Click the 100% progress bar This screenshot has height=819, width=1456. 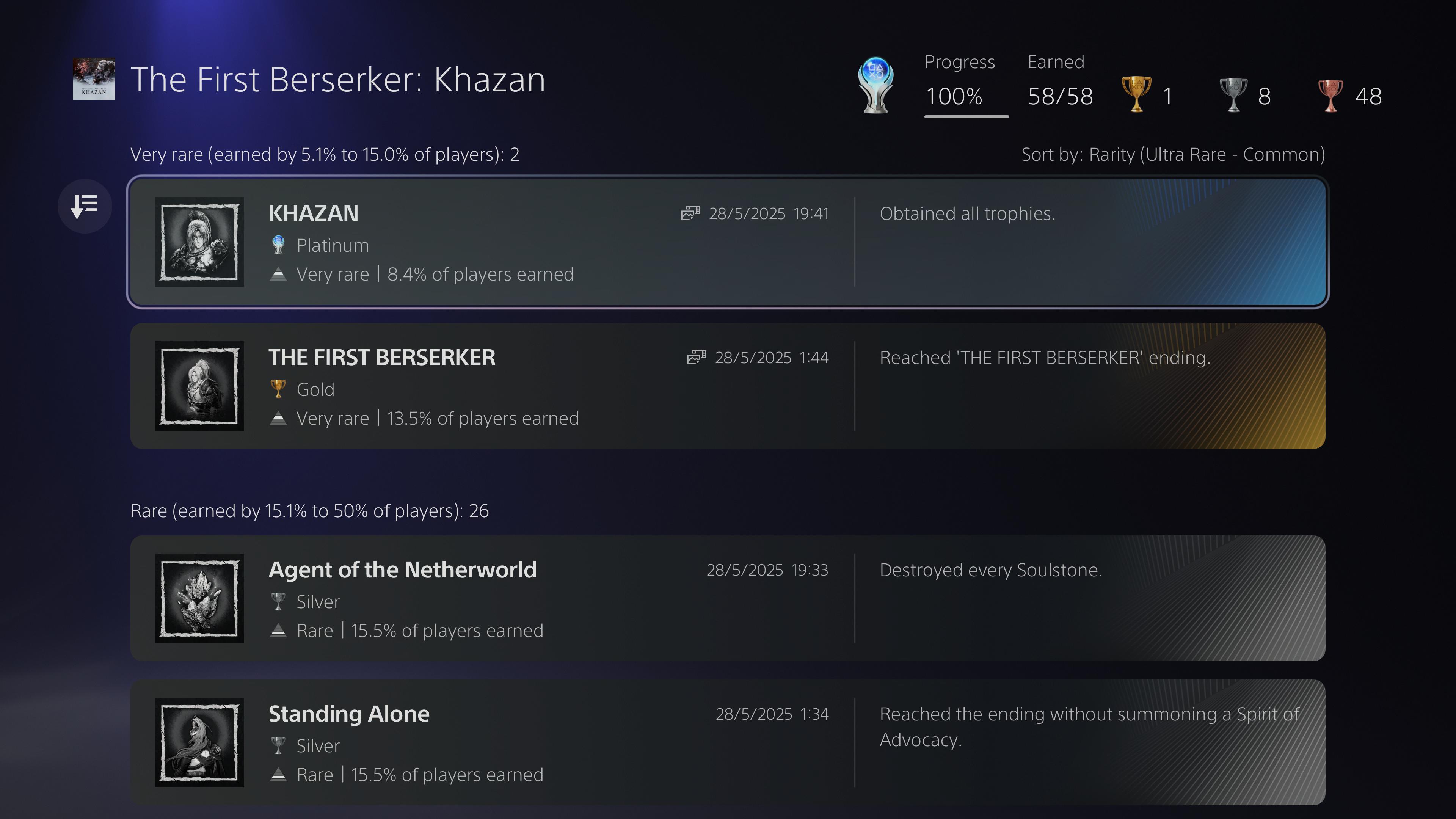point(966,116)
